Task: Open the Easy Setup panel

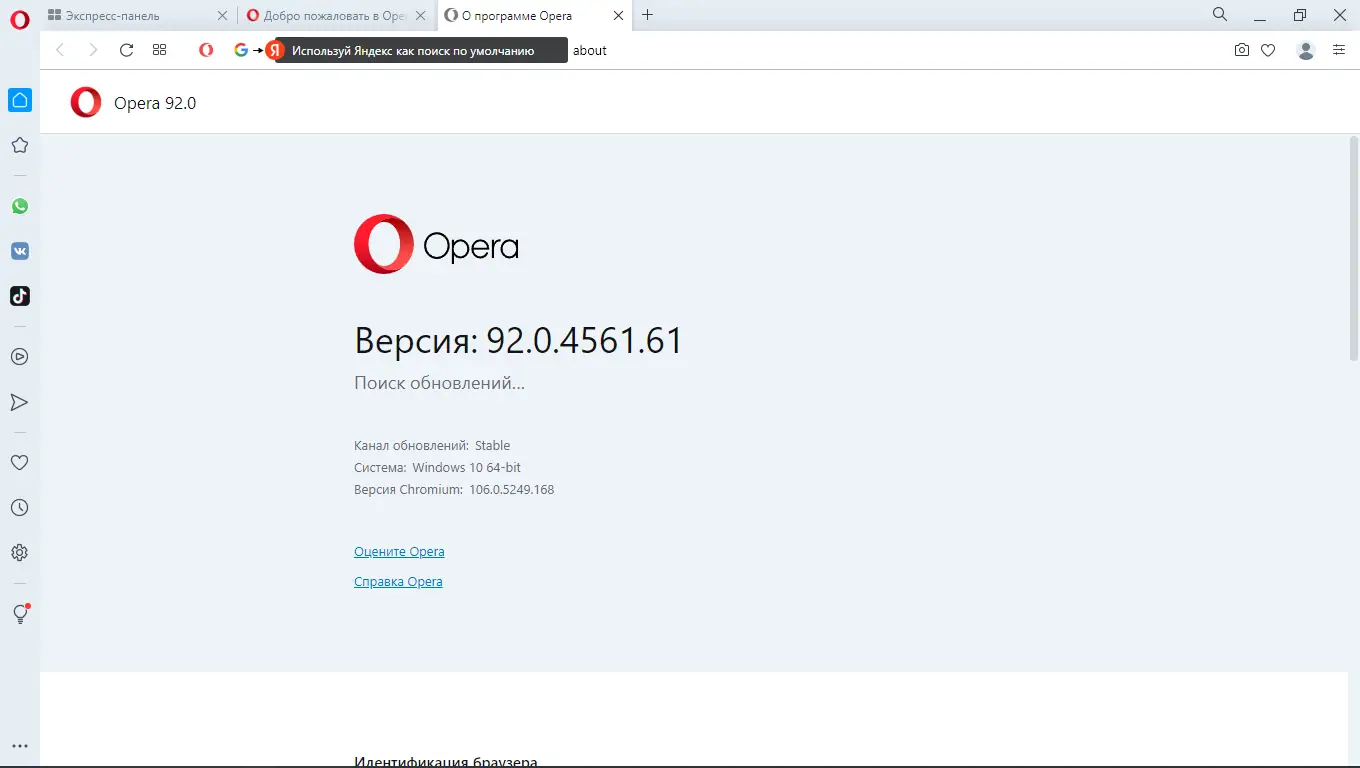Action: [1339, 50]
